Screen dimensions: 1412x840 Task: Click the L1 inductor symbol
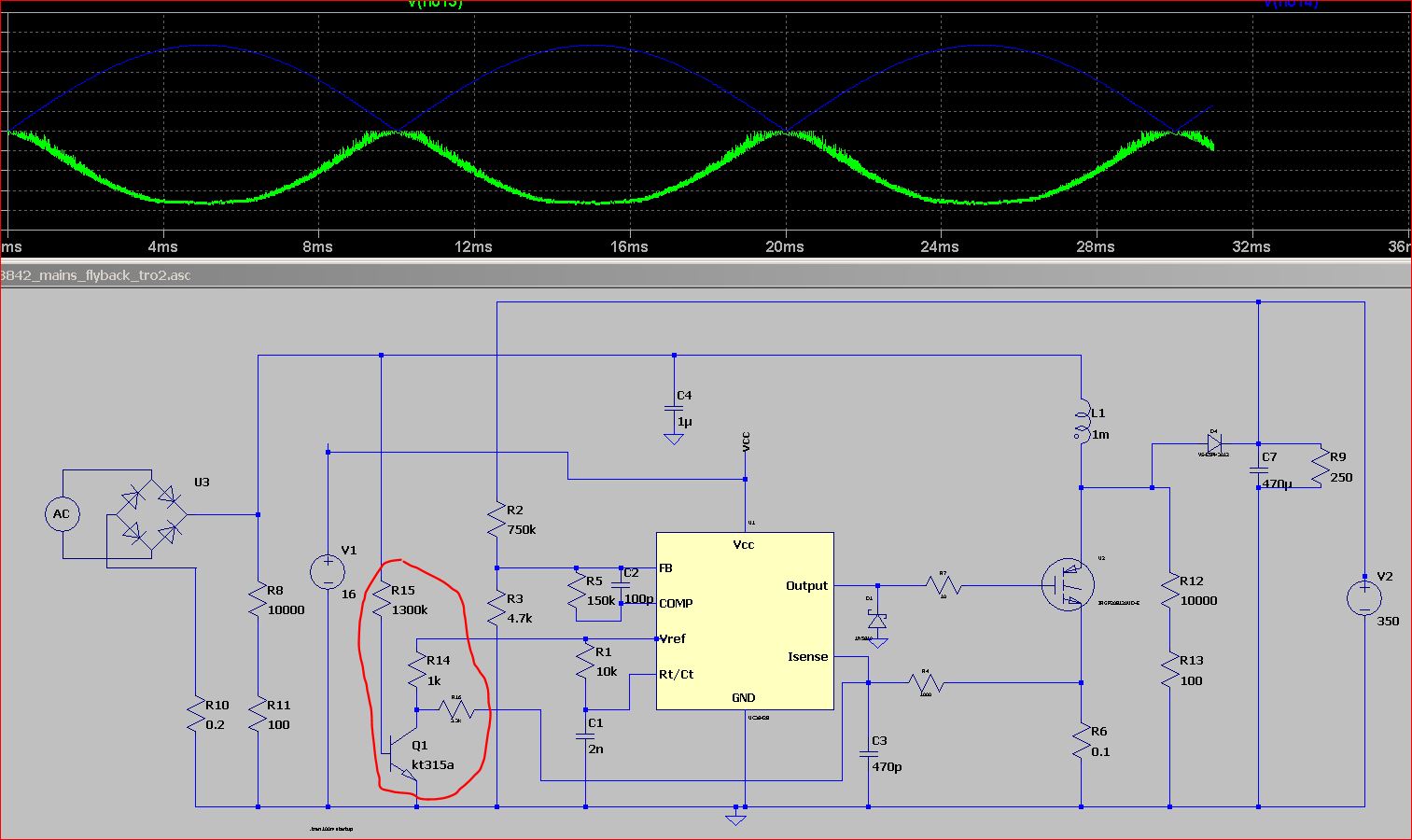point(1082,422)
